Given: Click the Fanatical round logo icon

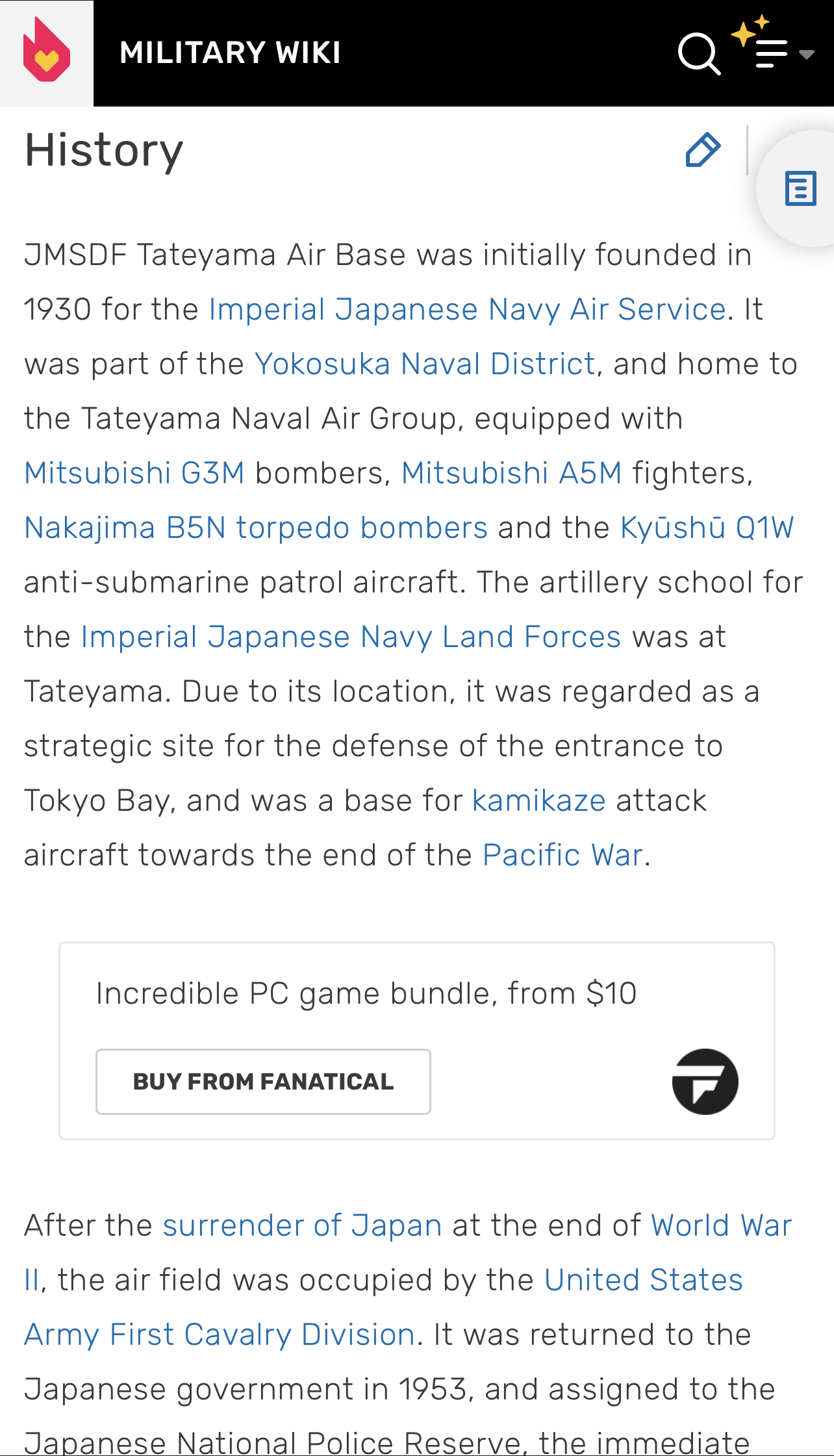Looking at the screenshot, I should [x=705, y=1082].
